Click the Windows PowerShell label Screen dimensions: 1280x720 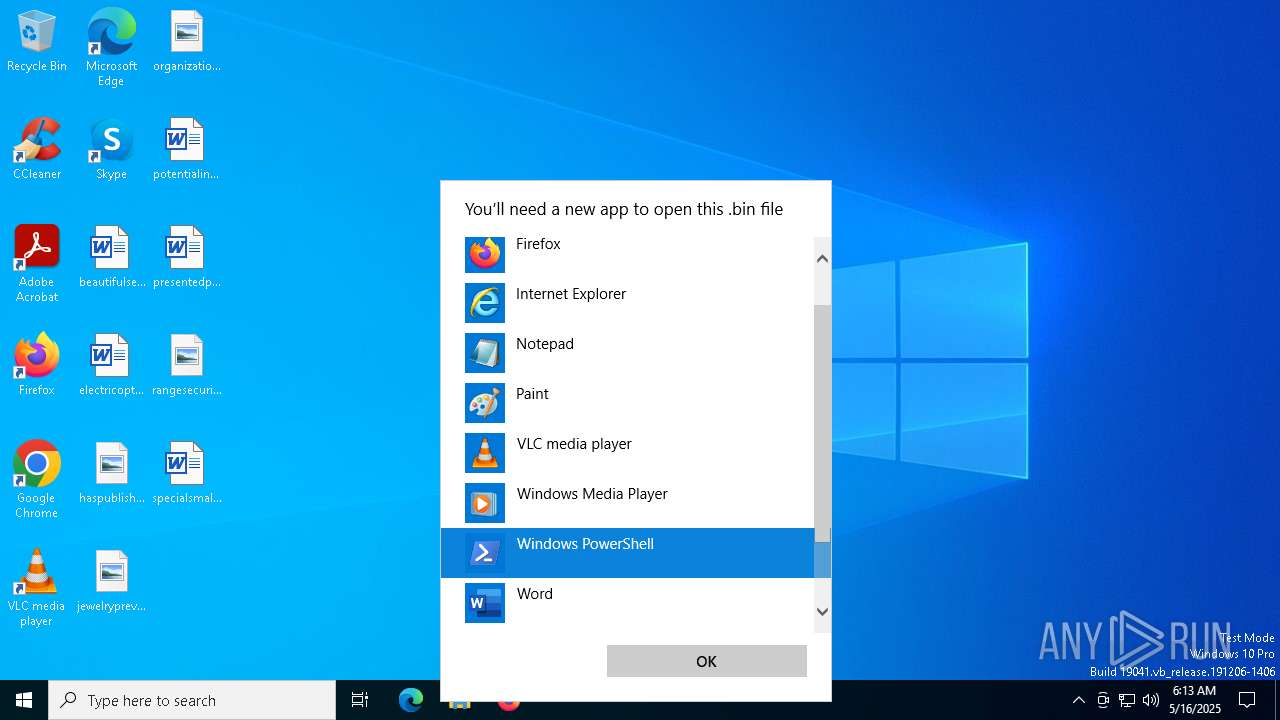pyautogui.click(x=585, y=544)
